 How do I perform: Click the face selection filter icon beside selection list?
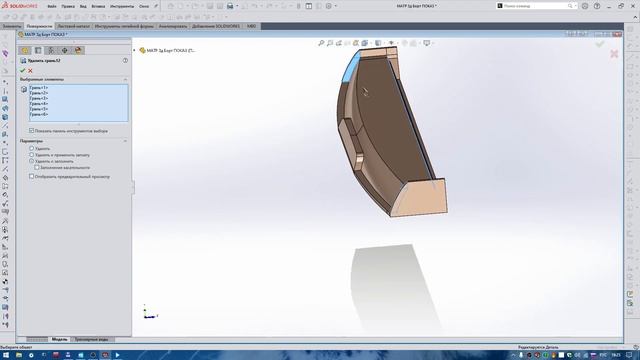24,89
